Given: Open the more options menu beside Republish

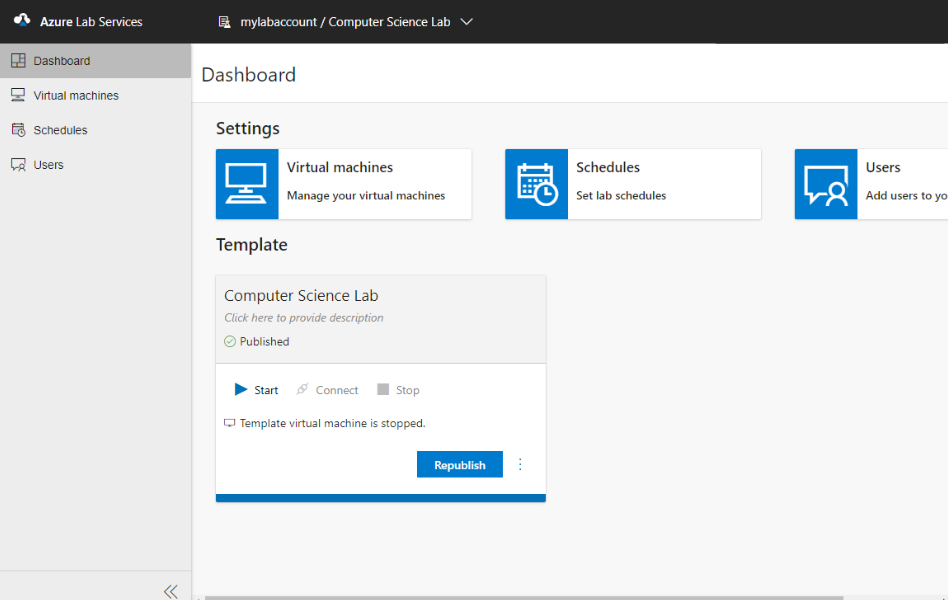Looking at the screenshot, I should (x=520, y=464).
